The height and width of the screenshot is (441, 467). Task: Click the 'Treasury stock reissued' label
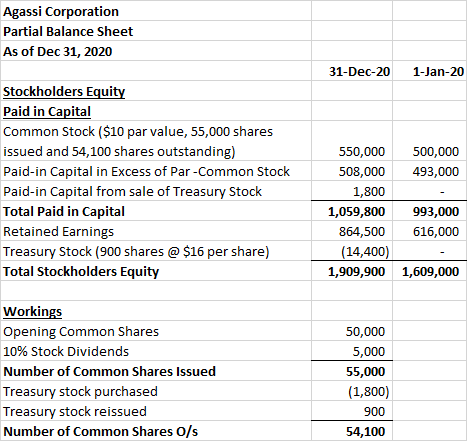(x=75, y=412)
